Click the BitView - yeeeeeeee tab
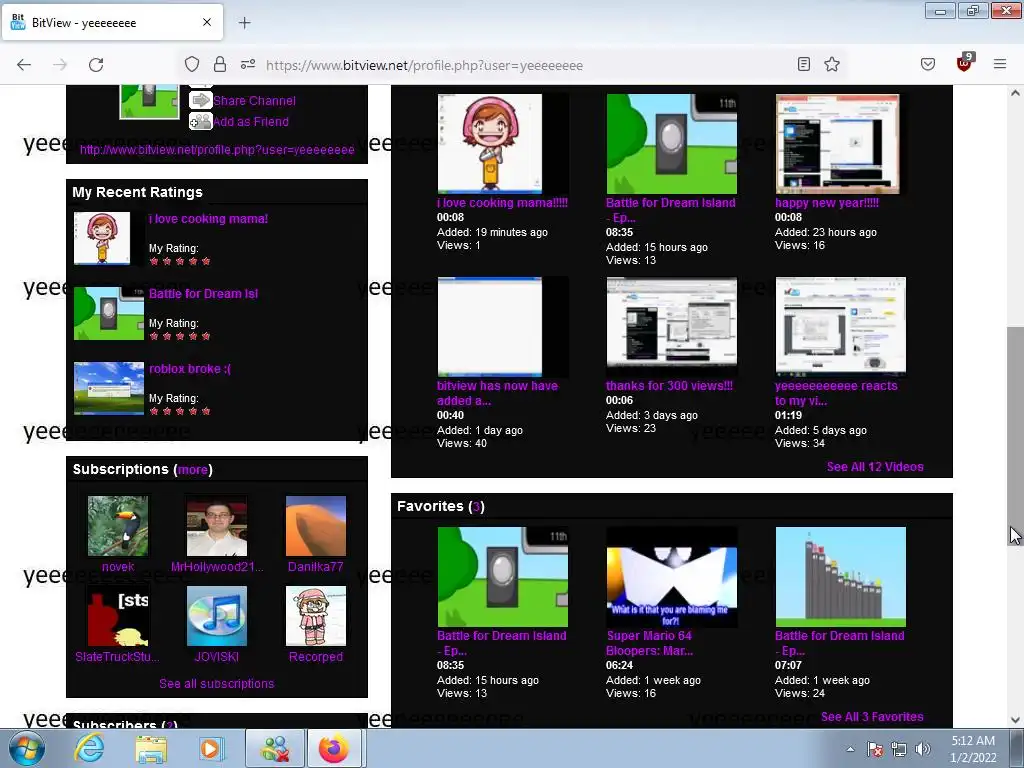This screenshot has width=1024, height=768. (112, 23)
